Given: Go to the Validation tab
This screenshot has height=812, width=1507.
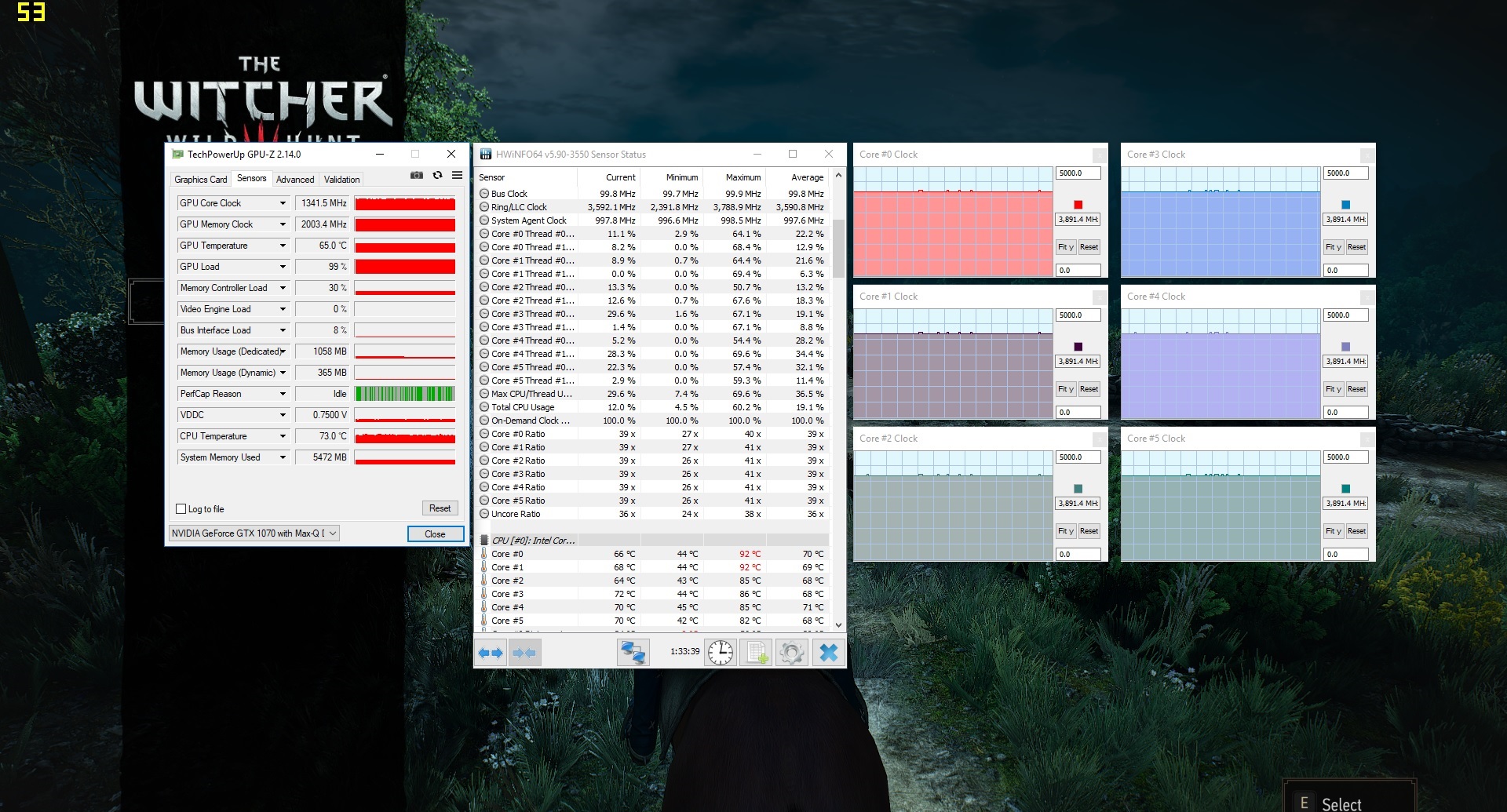Looking at the screenshot, I should tap(342, 180).
